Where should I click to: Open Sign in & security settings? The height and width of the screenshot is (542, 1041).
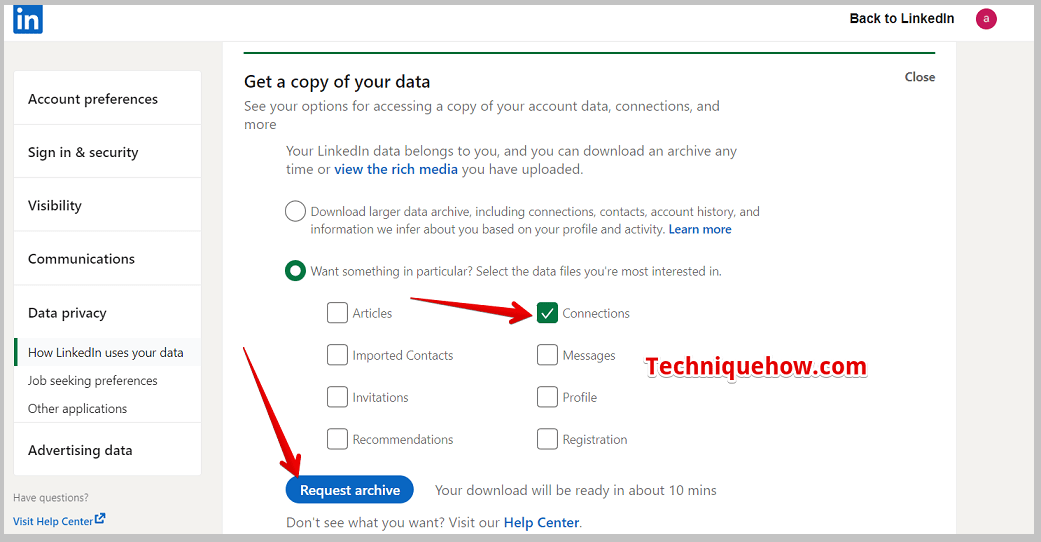pyautogui.click(x=108, y=151)
